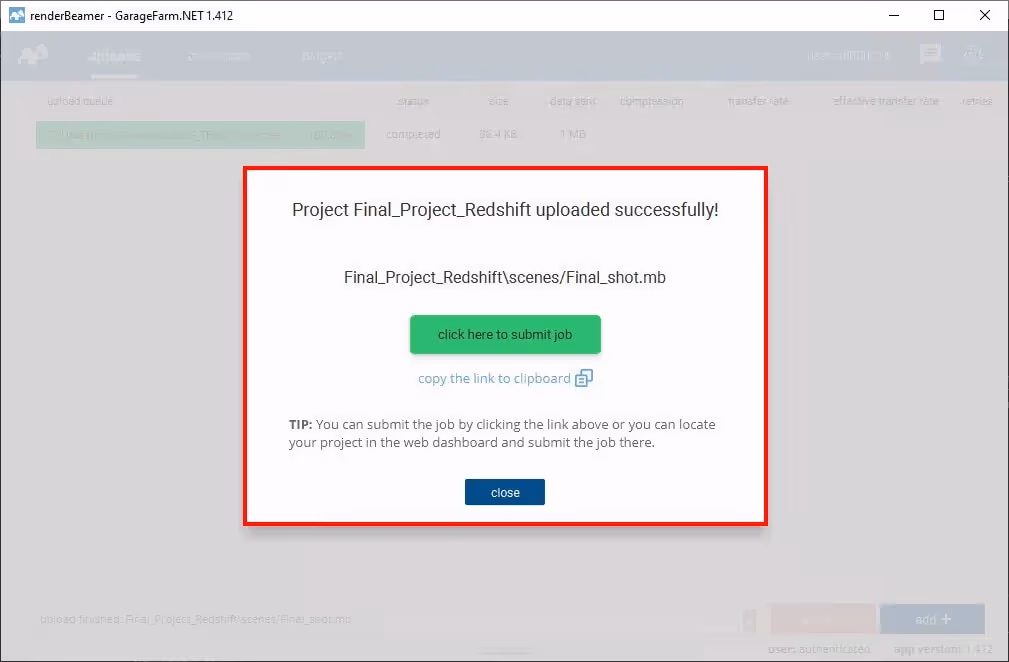This screenshot has height=662, width=1009.
Task: Click the renderBeamer logo in the header
Action: pyautogui.click(x=33, y=55)
